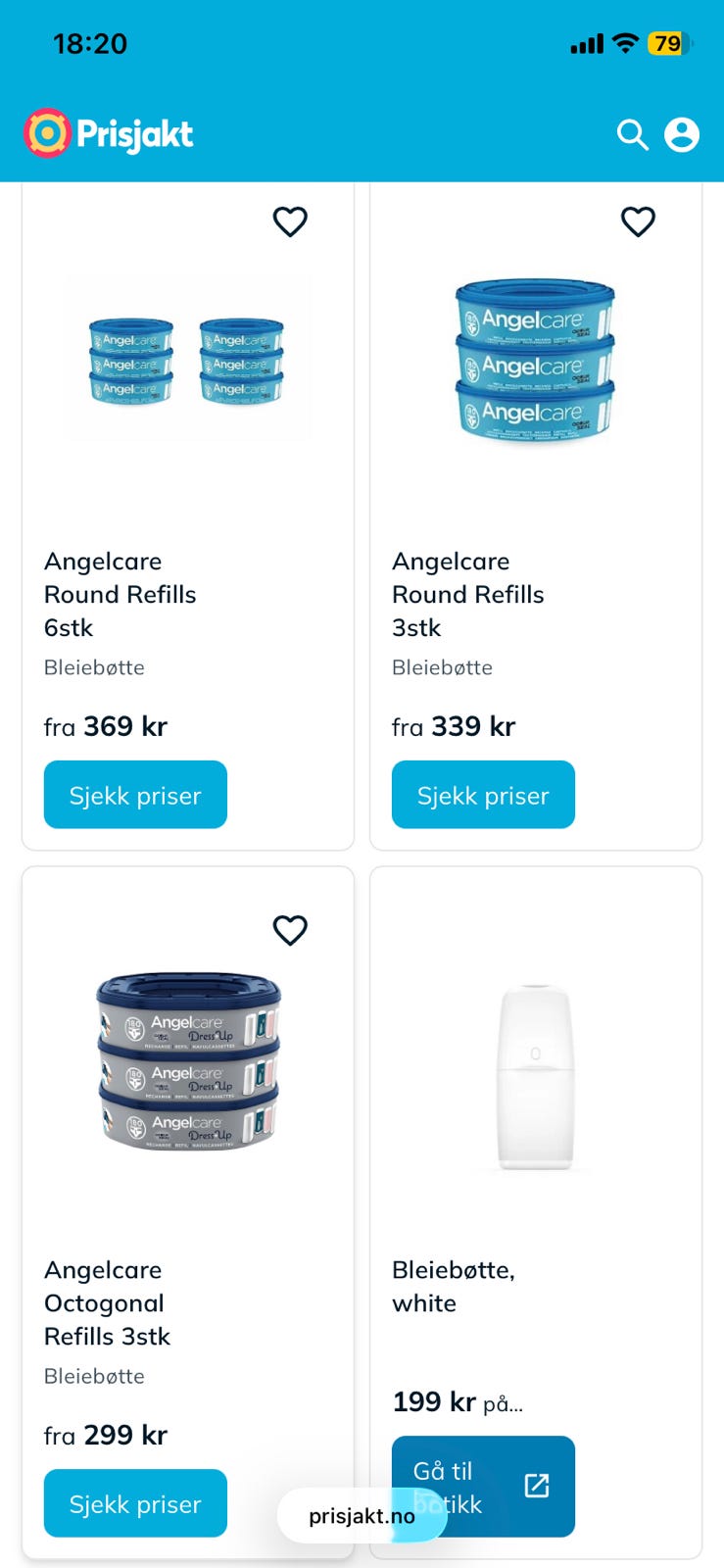Screen dimensions: 724x1568
Task: Open the search magnifier icon
Action: click(632, 135)
